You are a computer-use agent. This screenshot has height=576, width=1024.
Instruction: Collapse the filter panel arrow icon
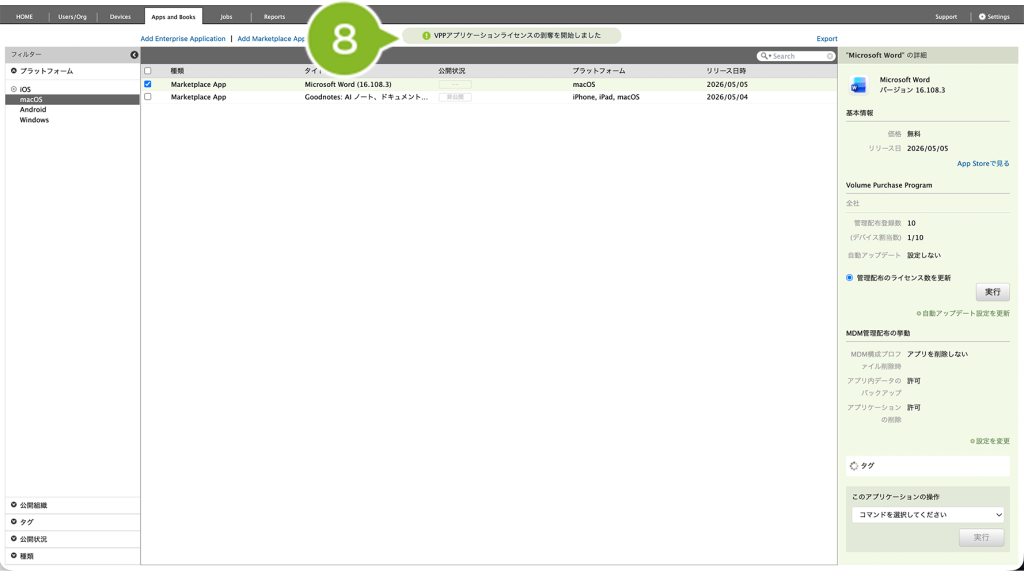point(134,55)
